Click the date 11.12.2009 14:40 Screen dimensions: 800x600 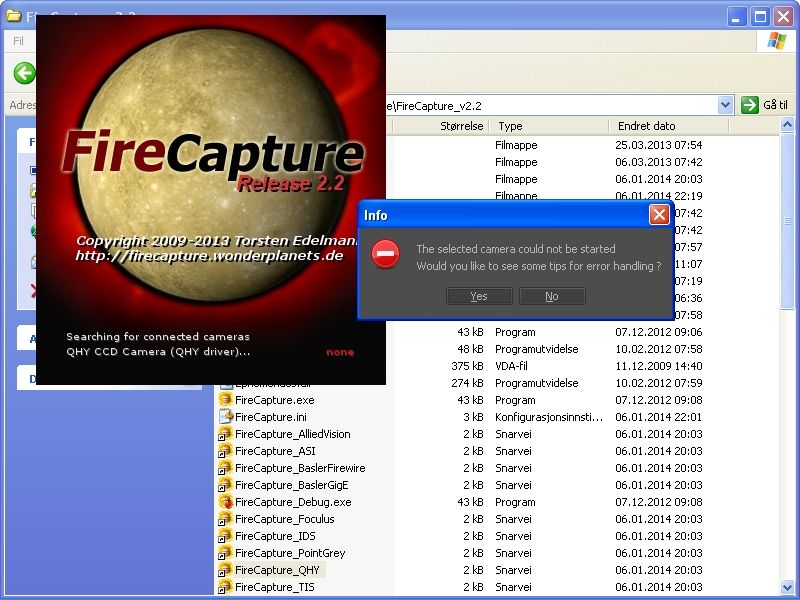[x=659, y=366]
